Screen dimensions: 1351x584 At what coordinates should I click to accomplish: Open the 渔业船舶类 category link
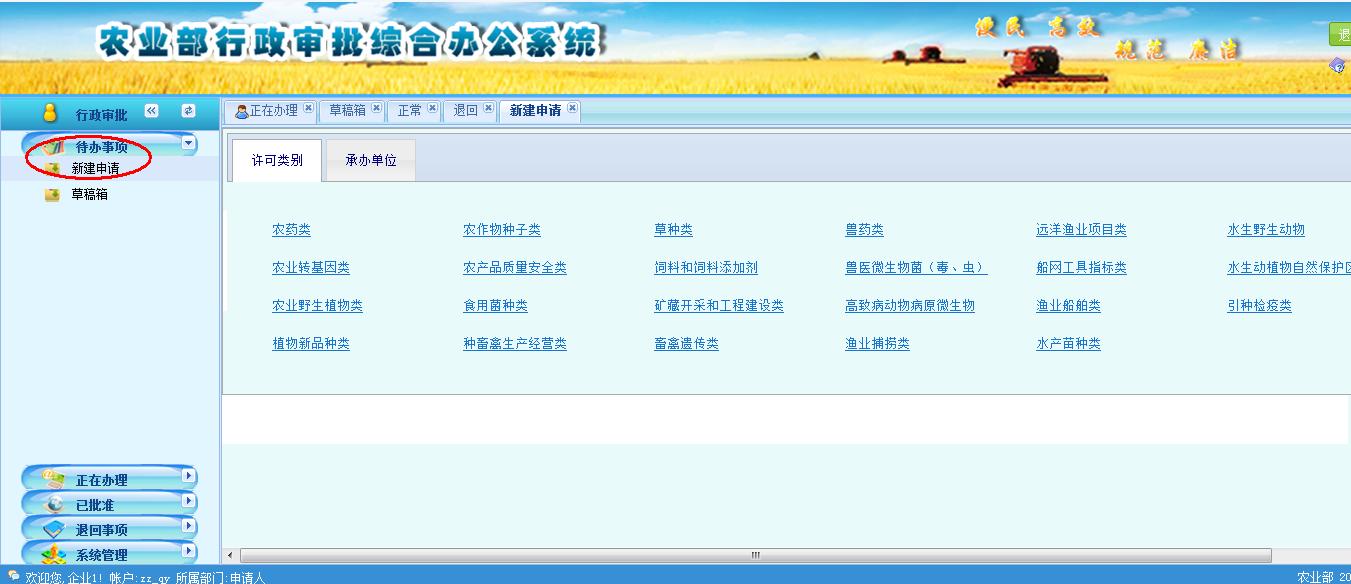[1068, 306]
